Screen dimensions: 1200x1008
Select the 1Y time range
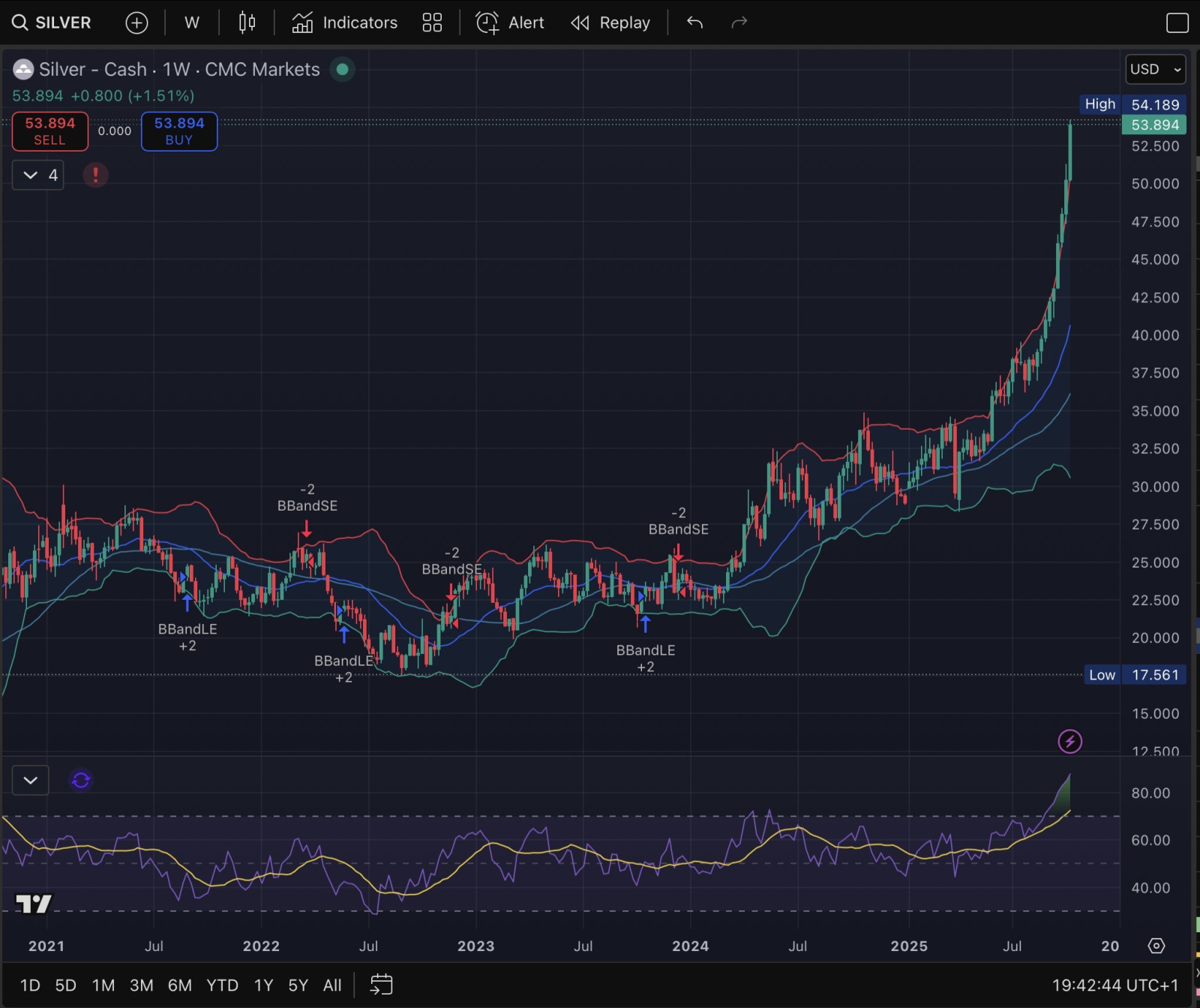[x=263, y=985]
